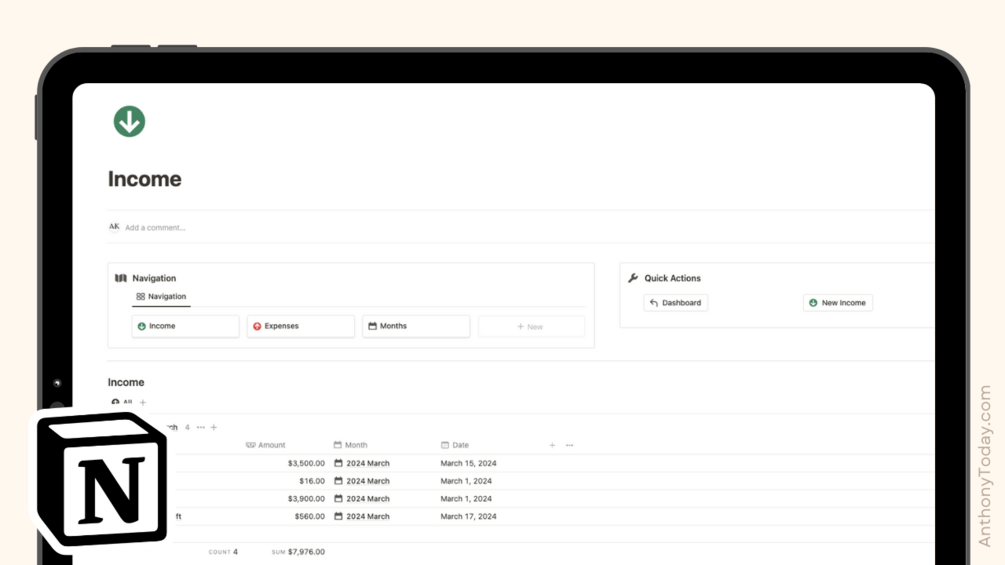1005x565 pixels.
Task: Click the COUNT 4 summary
Action: tap(223, 552)
